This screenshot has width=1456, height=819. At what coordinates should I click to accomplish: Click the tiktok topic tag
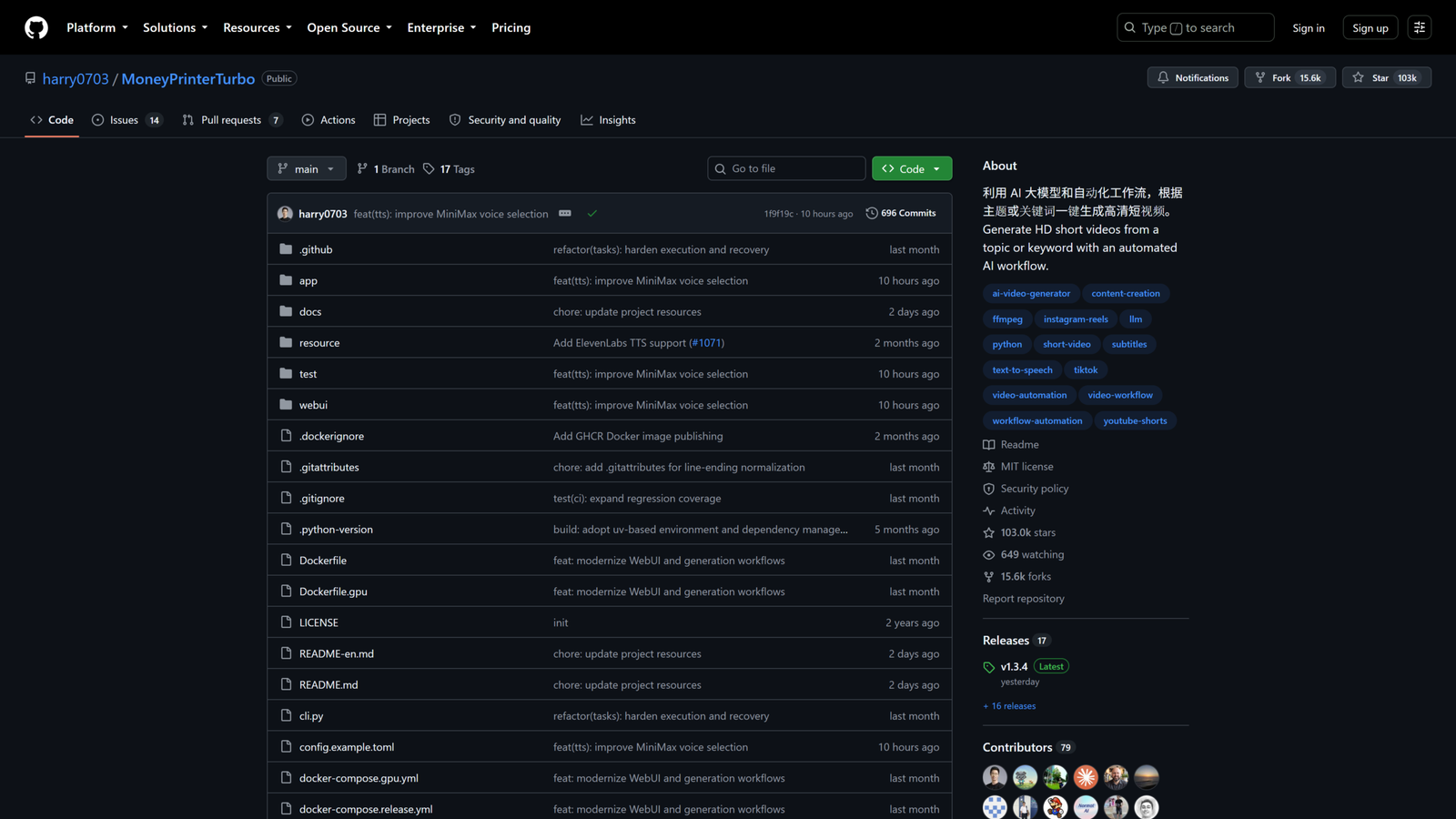pyautogui.click(x=1086, y=369)
